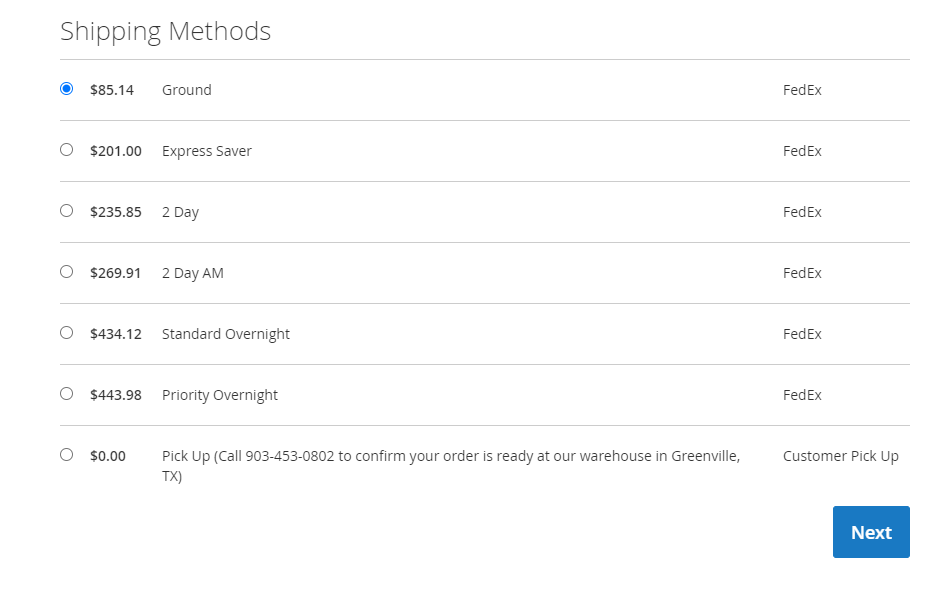Click the 2 Day AM method label
The image size is (945, 598).
(192, 272)
